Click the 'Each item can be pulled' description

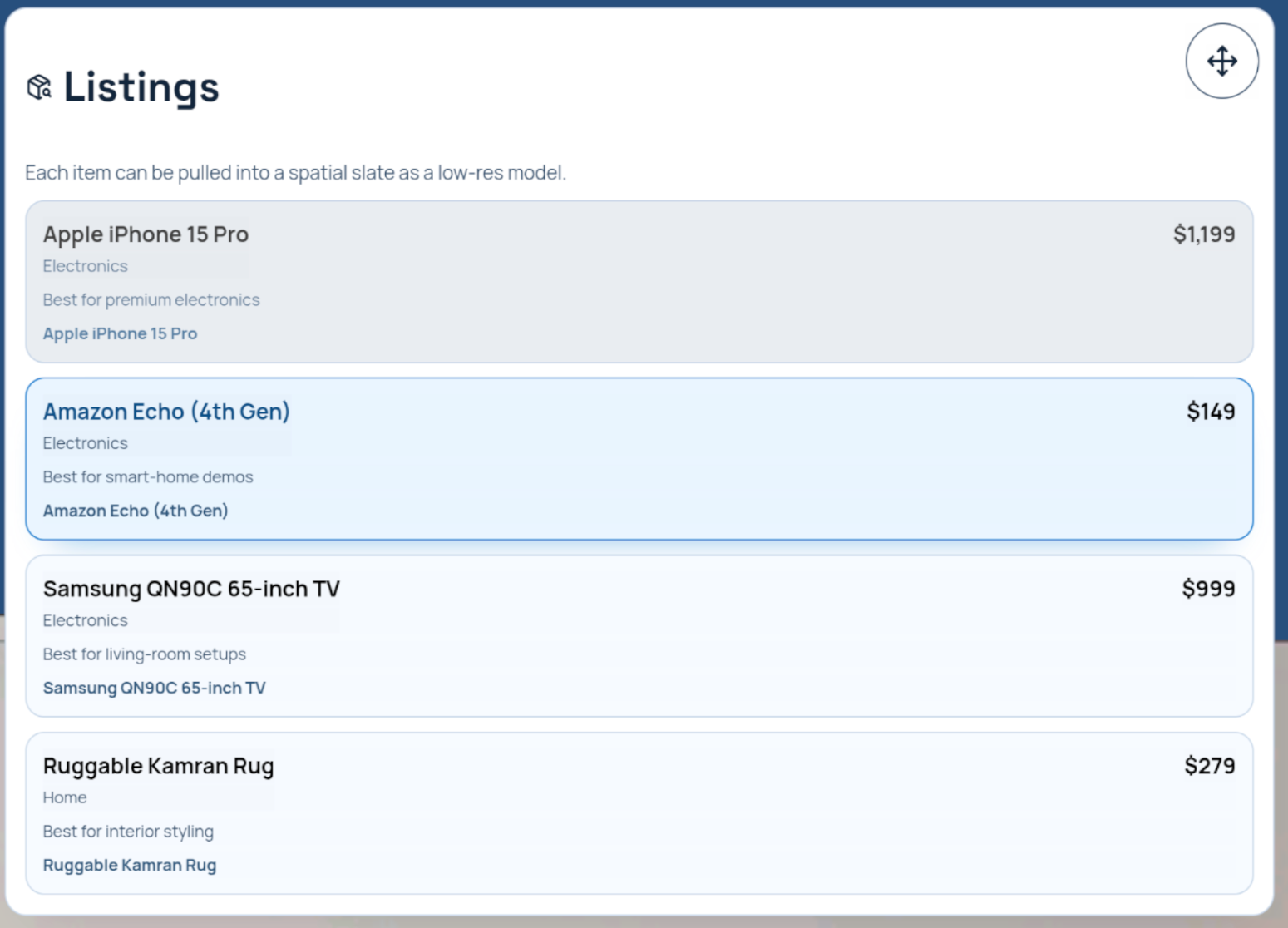tap(295, 173)
